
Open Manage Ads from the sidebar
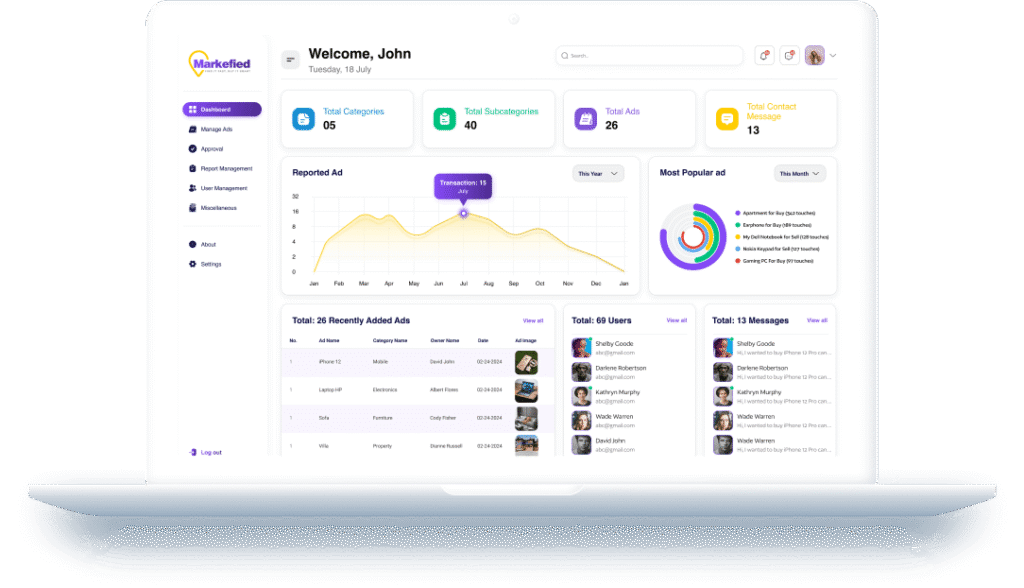tap(216, 129)
